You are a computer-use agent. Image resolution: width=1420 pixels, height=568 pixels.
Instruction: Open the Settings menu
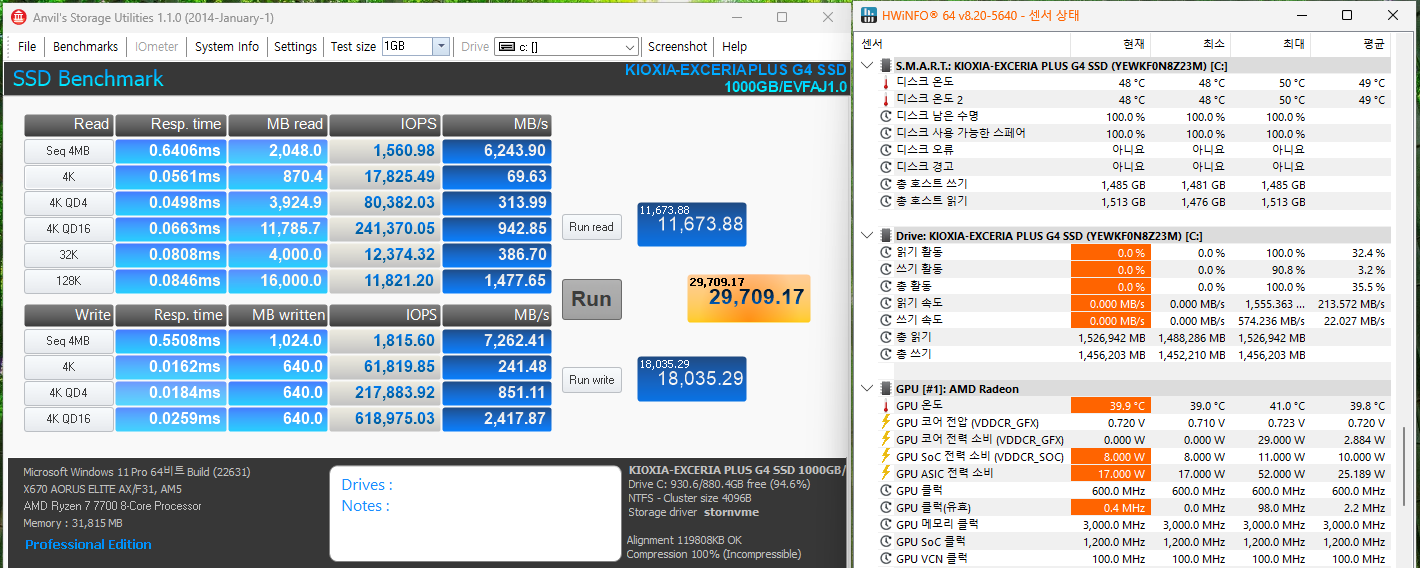coord(295,46)
